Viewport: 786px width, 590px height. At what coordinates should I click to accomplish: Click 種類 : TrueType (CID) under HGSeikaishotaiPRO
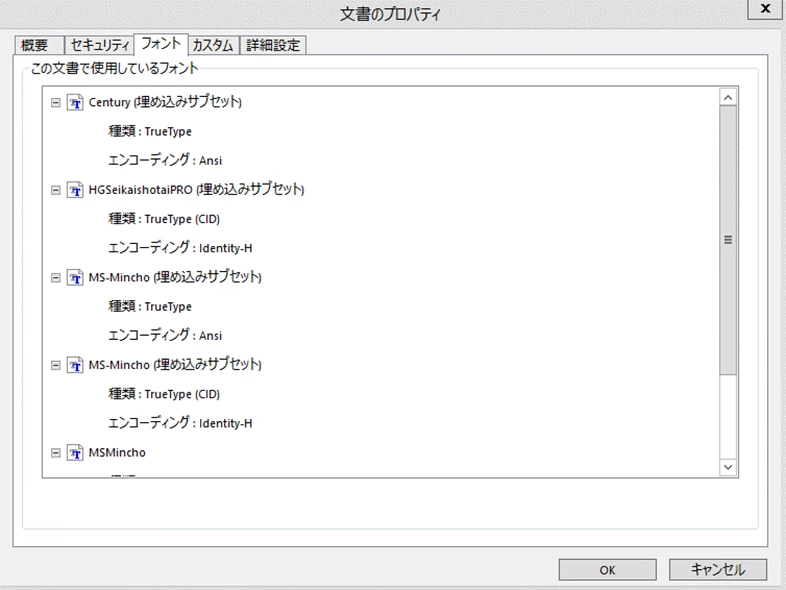(x=164, y=219)
